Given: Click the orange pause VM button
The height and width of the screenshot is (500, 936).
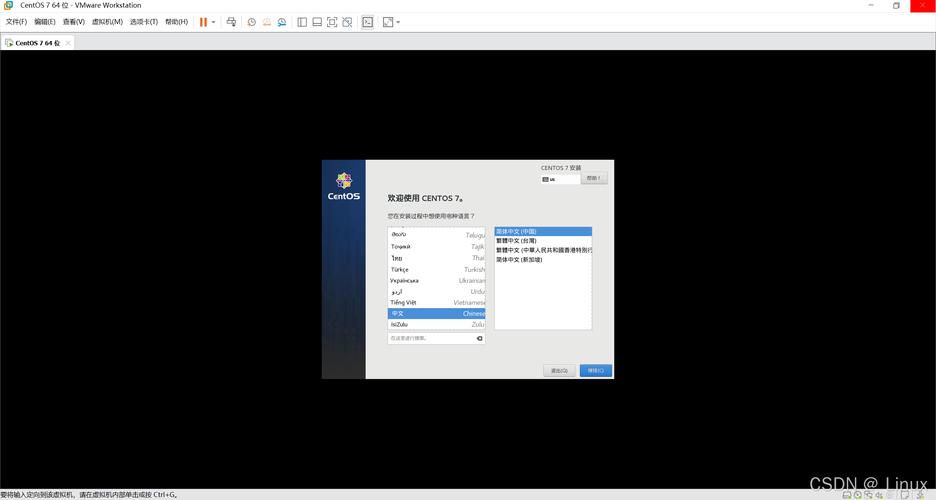Looking at the screenshot, I should (x=203, y=21).
